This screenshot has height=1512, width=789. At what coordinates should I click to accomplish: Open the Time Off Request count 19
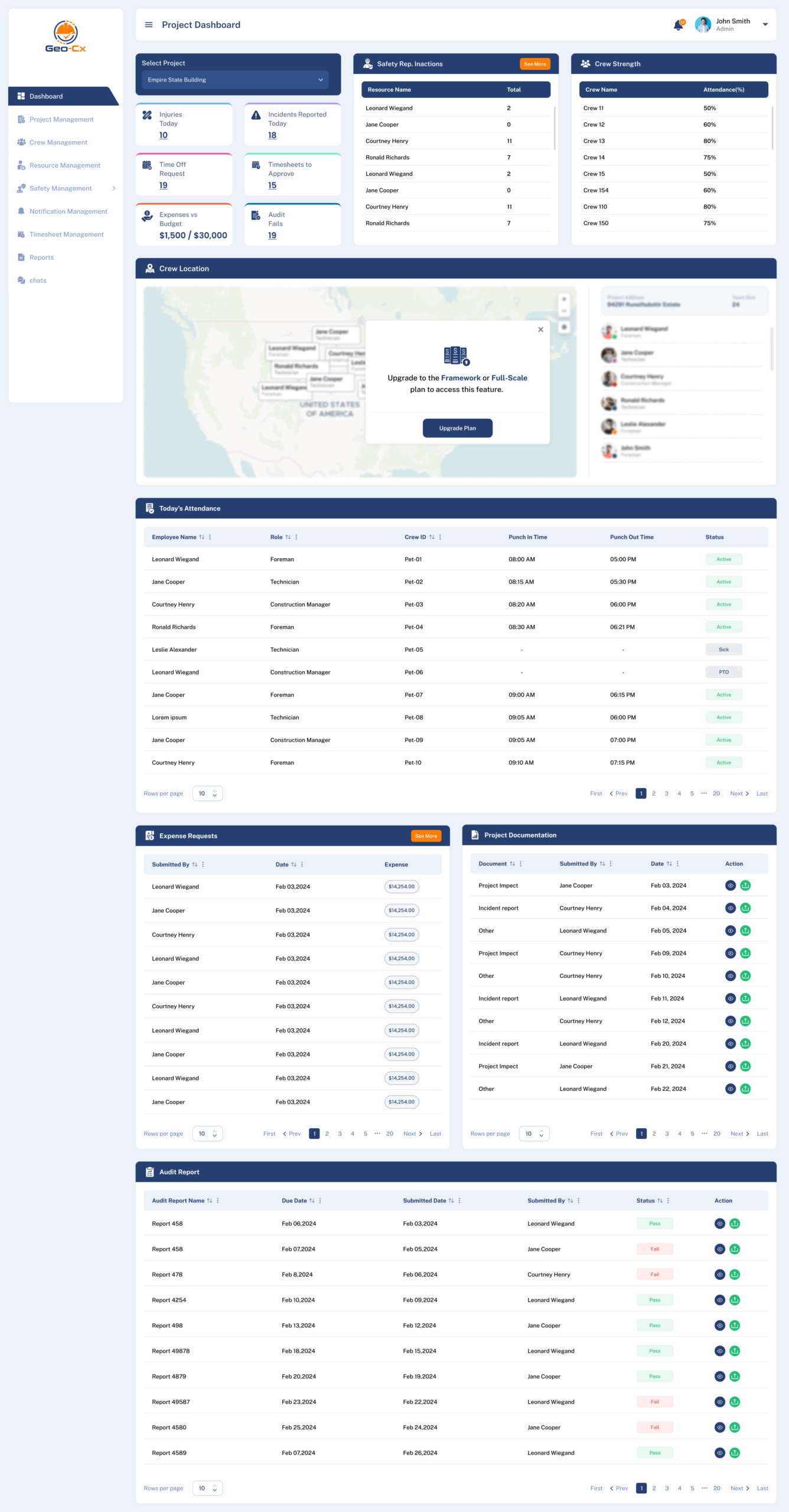tap(164, 185)
